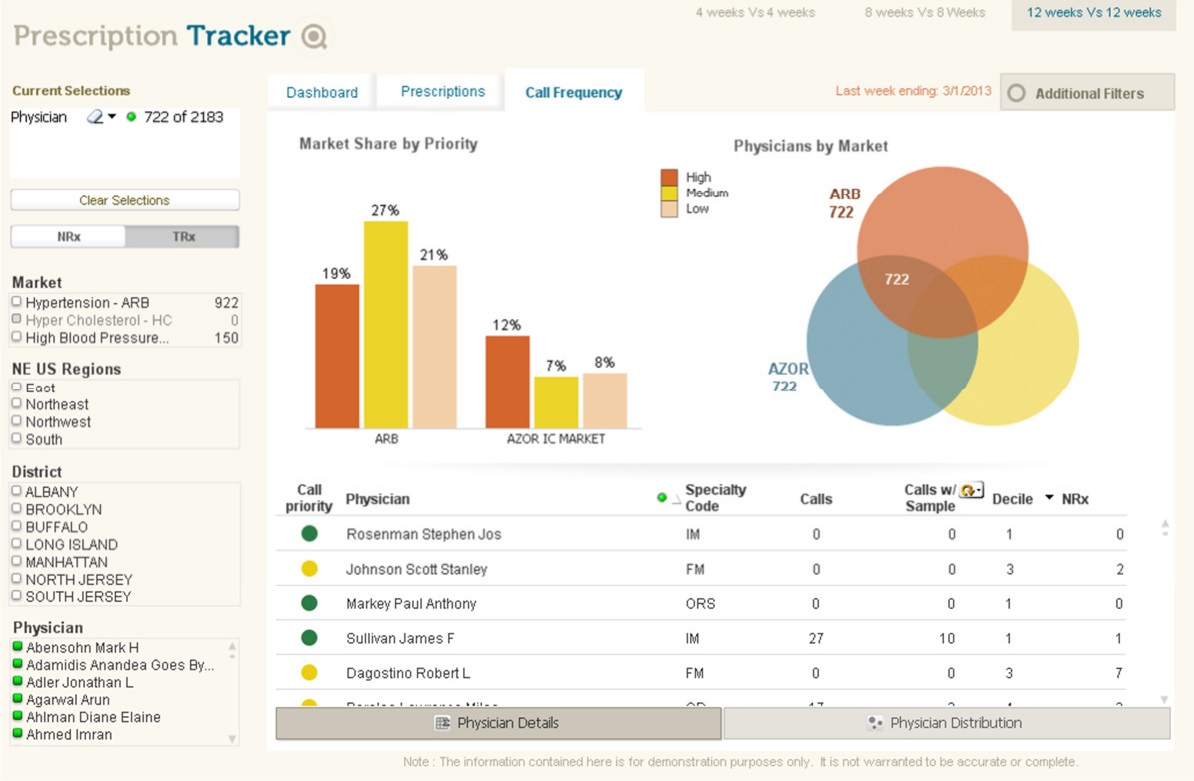Tick the Northeast region checkbox
This screenshot has height=781, width=1194.
17,403
